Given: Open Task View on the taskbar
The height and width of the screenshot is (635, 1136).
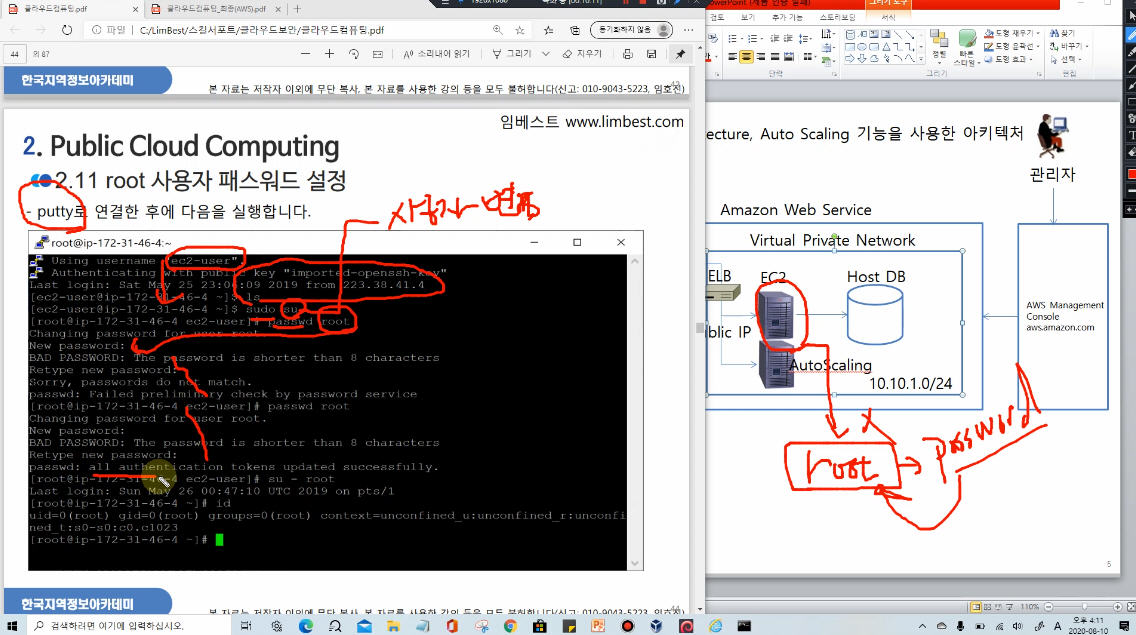Looking at the screenshot, I should [x=246, y=626].
